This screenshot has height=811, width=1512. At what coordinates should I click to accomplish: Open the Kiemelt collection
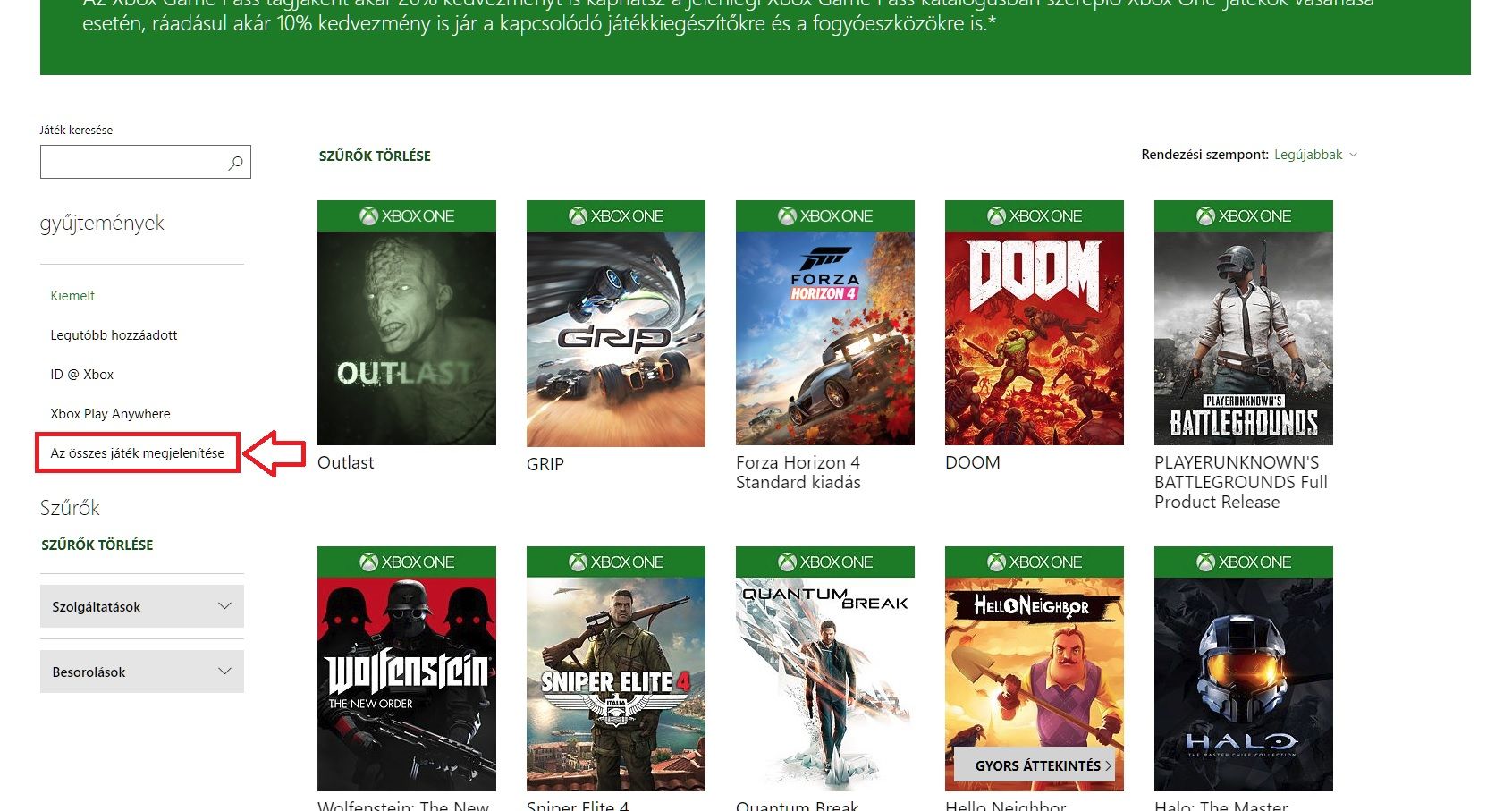click(x=72, y=296)
